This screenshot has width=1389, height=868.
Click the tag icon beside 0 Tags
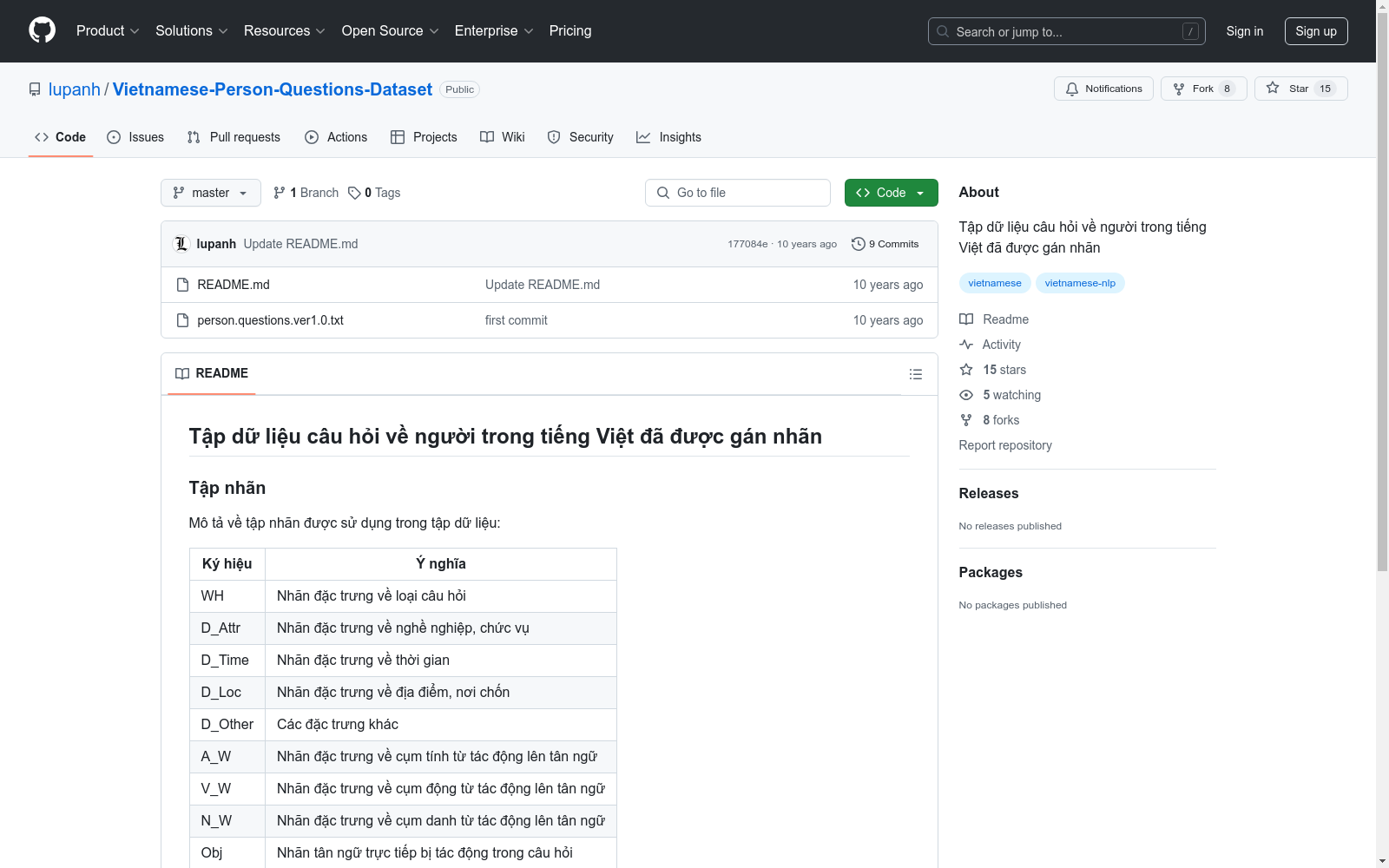tap(354, 193)
